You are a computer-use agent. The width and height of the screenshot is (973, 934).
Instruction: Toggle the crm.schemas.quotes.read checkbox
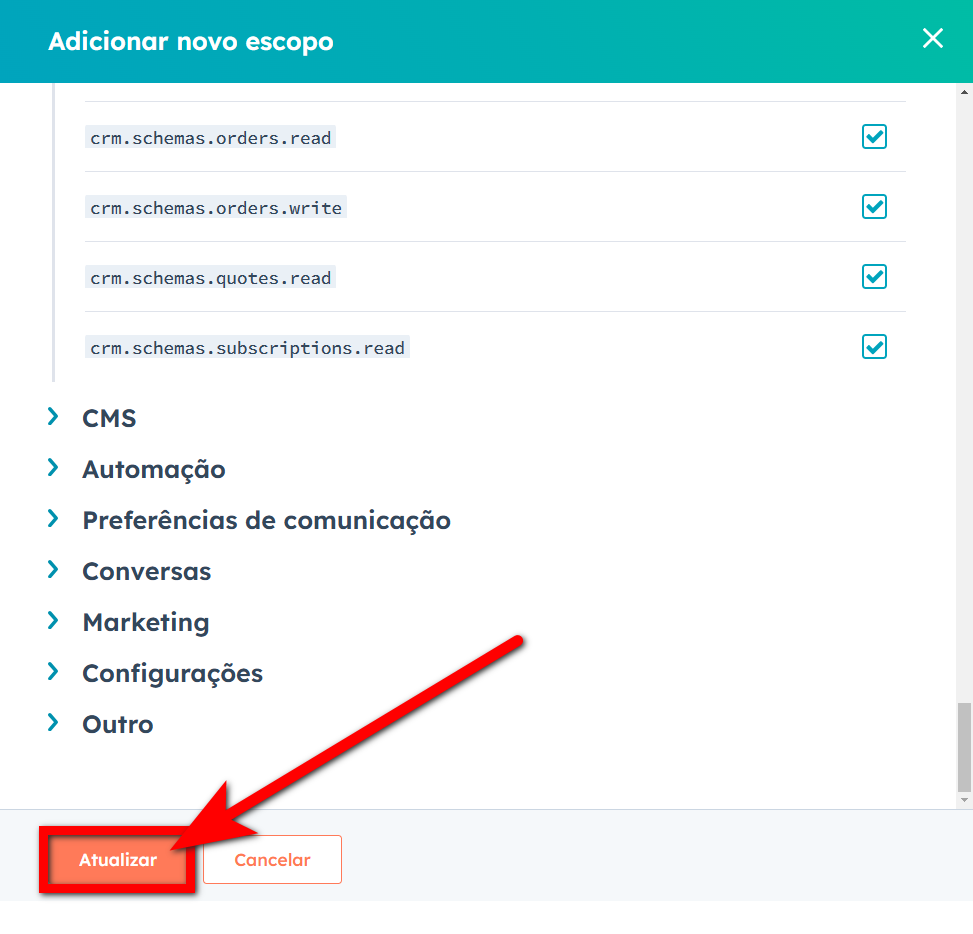(873, 277)
